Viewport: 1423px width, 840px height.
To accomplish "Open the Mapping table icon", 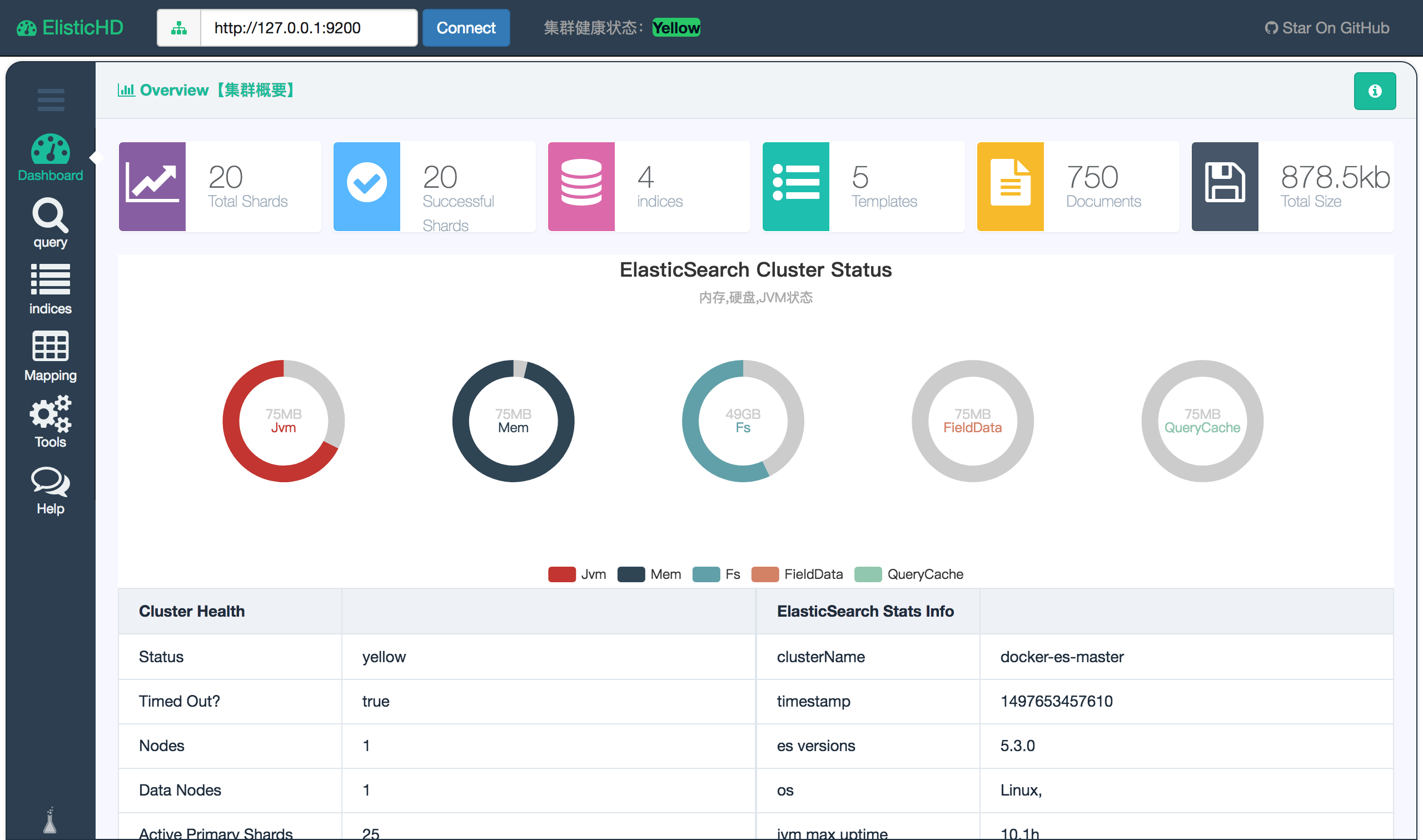I will [51, 346].
